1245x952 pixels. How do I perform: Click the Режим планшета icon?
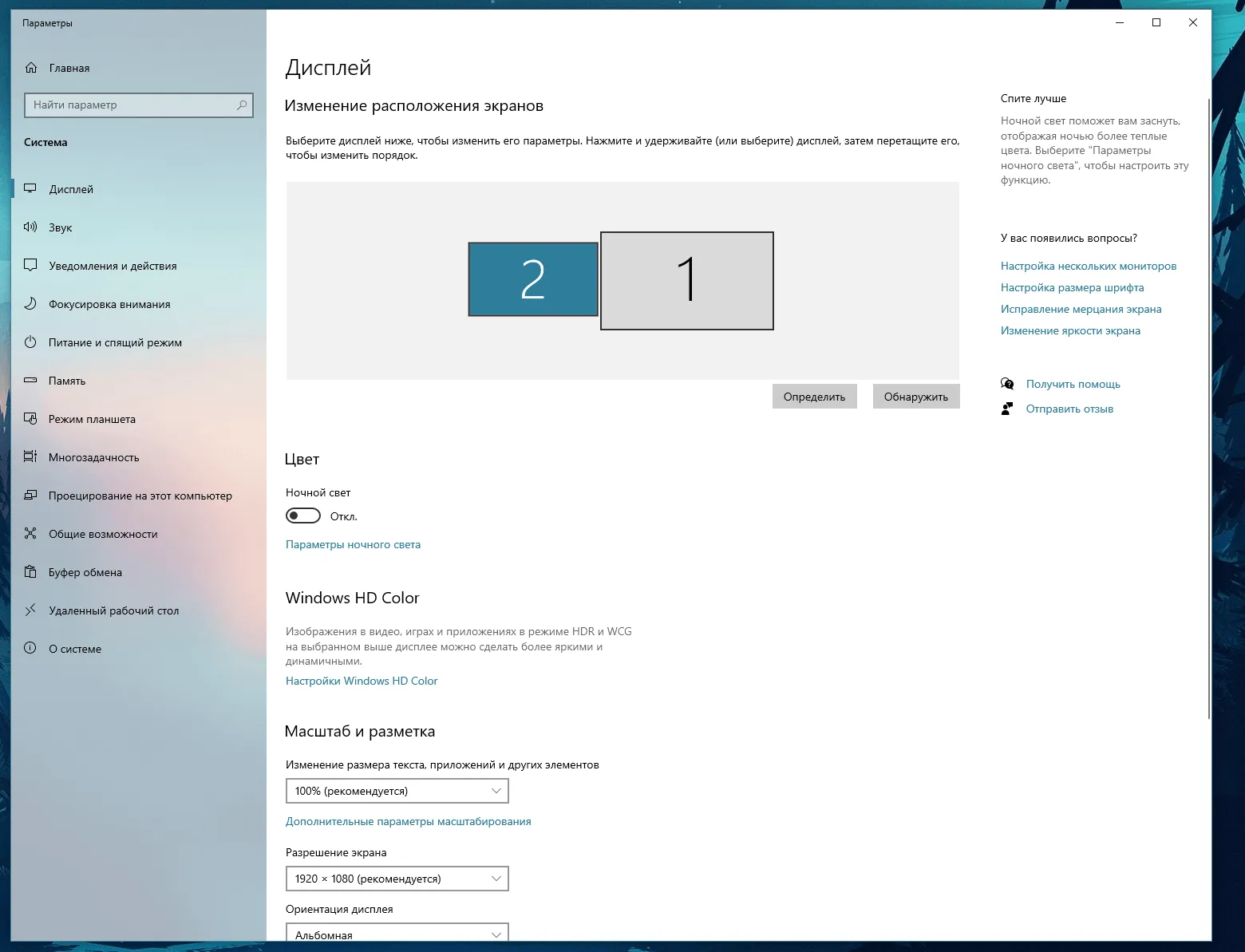(x=30, y=419)
